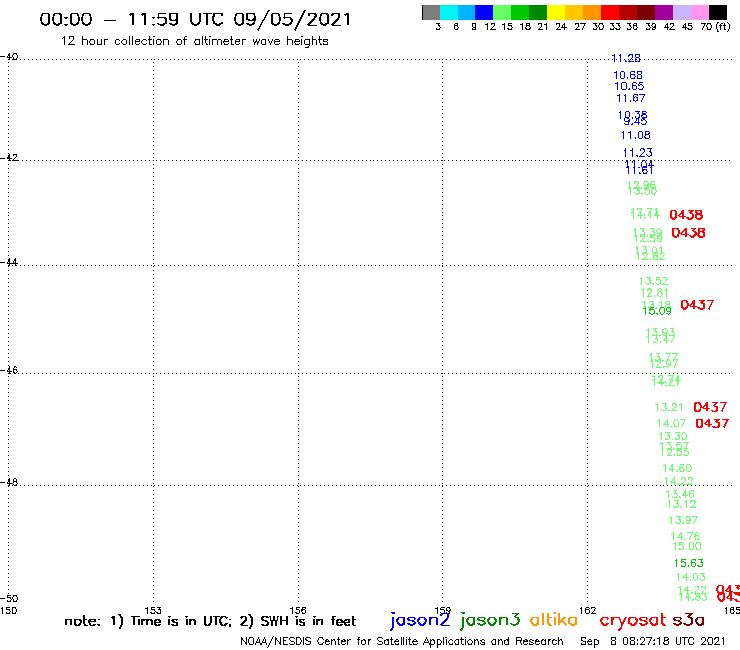Select the red time label 0437 beside 14.07
Image resolution: width=740 pixels, height=650 pixels.
[712, 423]
